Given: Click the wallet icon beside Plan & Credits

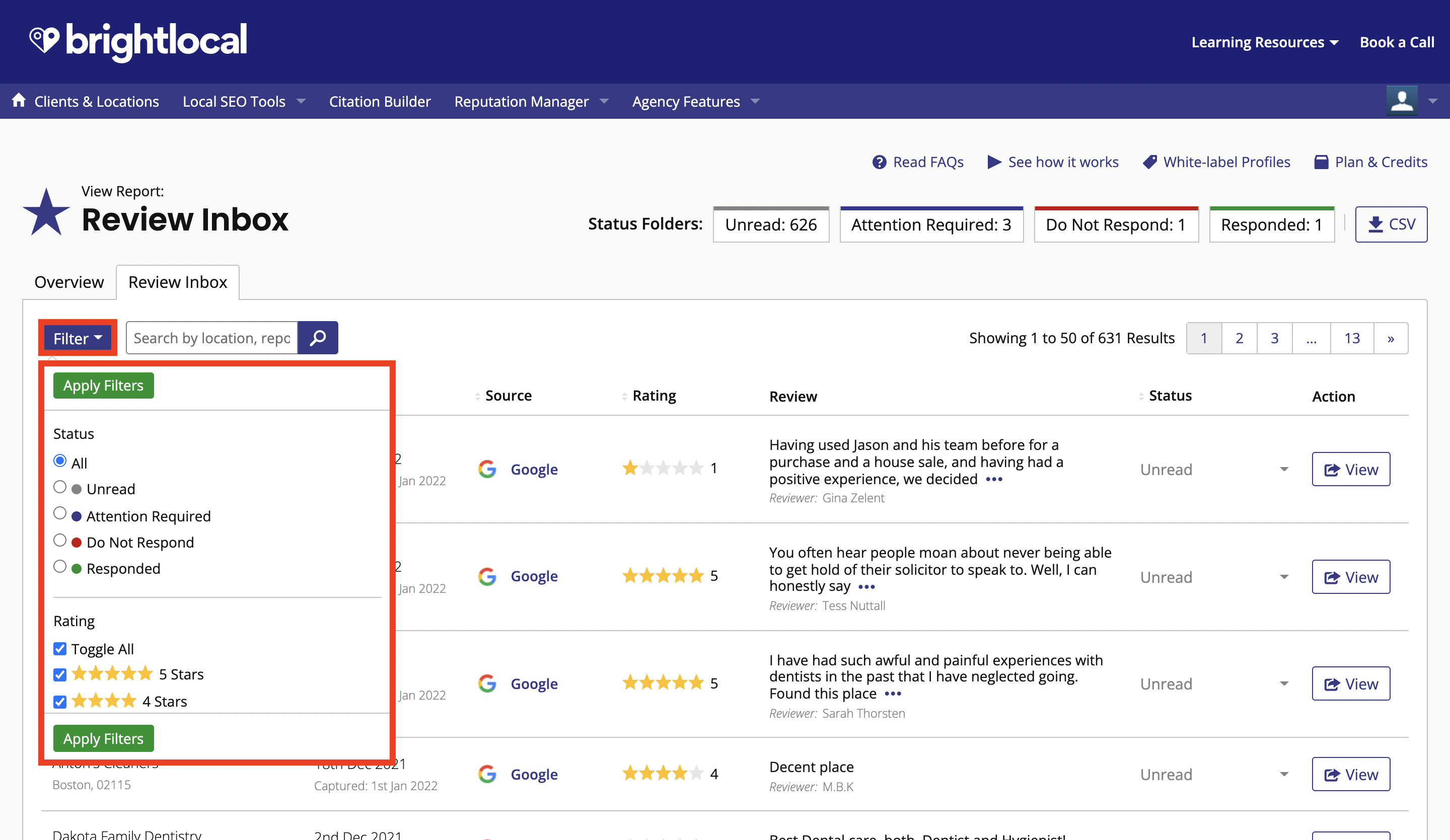Looking at the screenshot, I should point(1321,162).
